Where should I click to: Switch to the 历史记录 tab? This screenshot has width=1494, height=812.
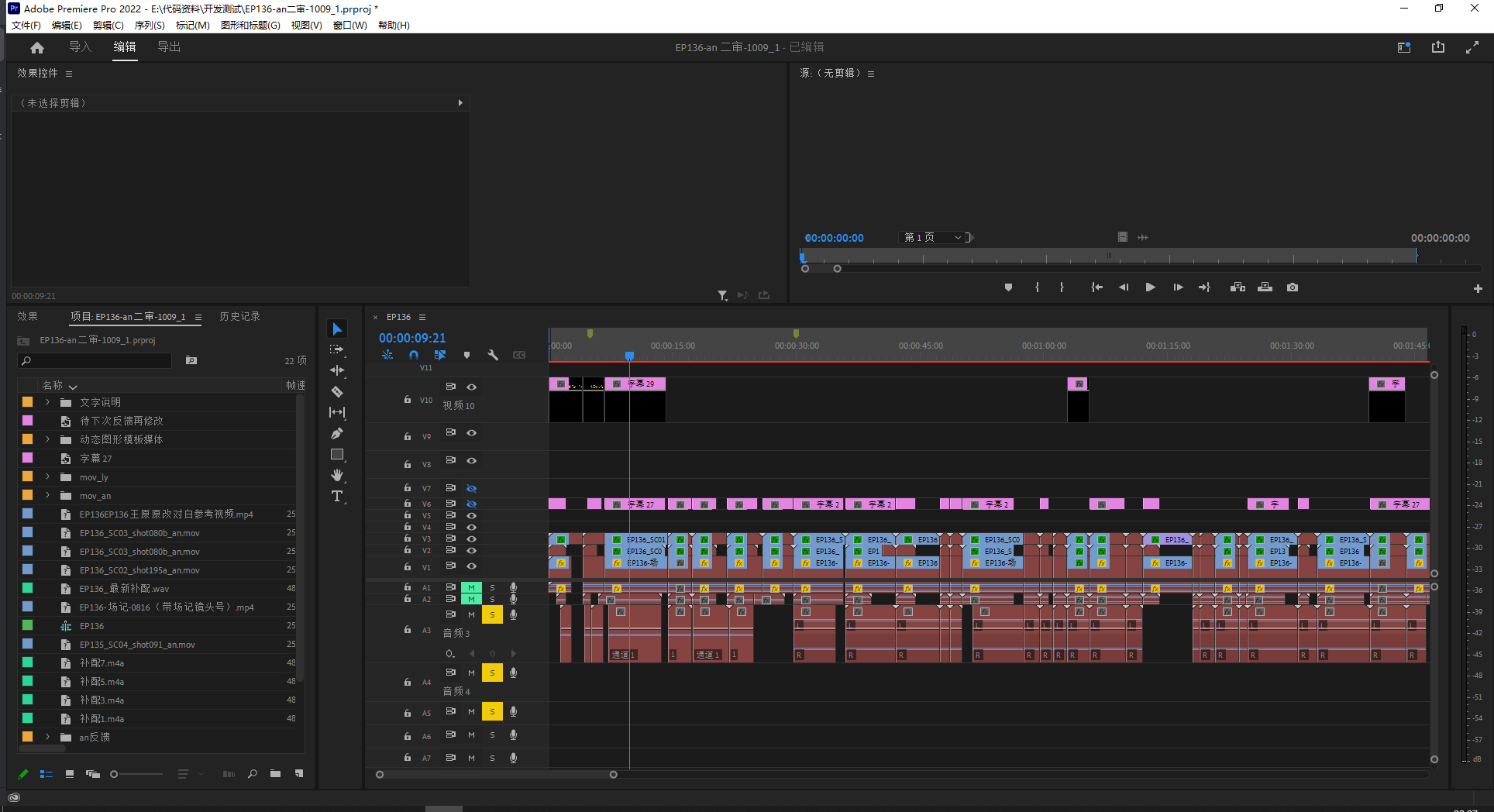pyautogui.click(x=239, y=317)
